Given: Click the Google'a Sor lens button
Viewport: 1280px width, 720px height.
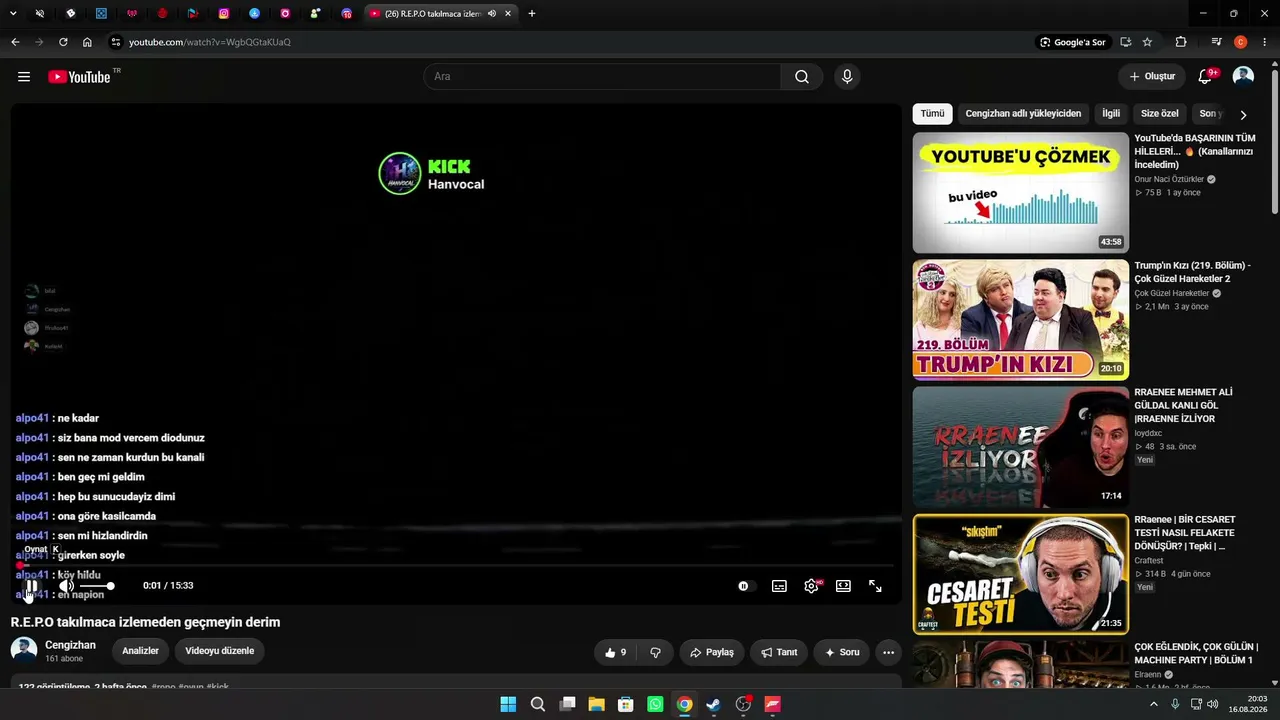Looking at the screenshot, I should (x=1073, y=42).
